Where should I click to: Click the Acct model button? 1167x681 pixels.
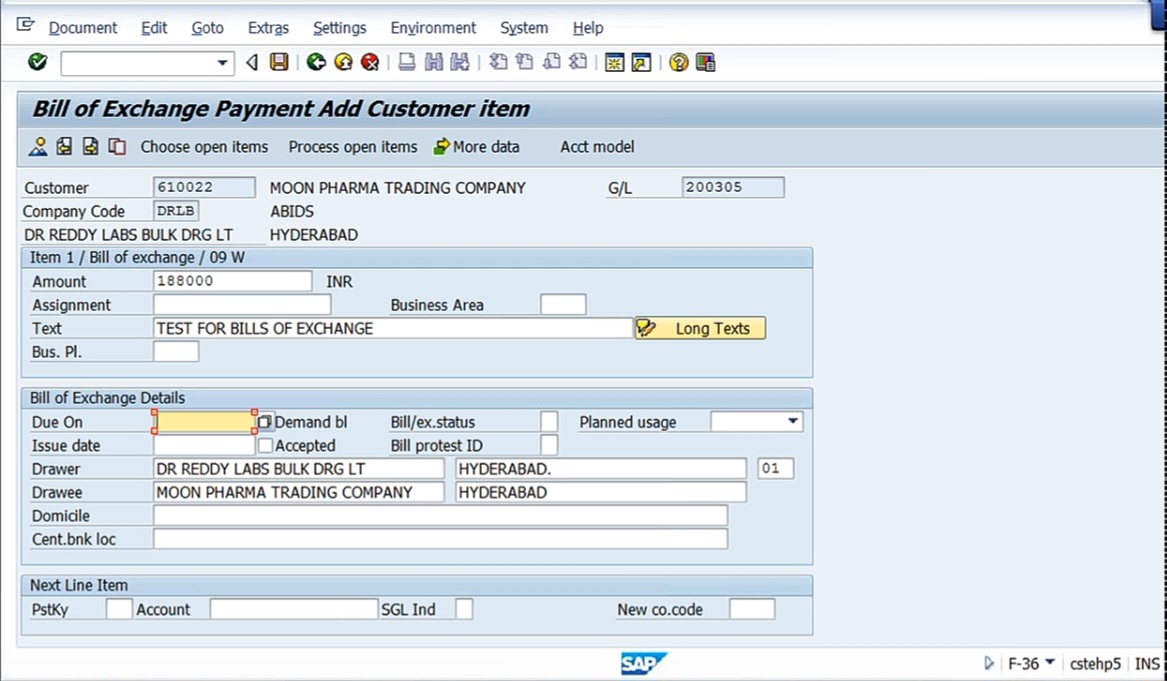coord(597,147)
